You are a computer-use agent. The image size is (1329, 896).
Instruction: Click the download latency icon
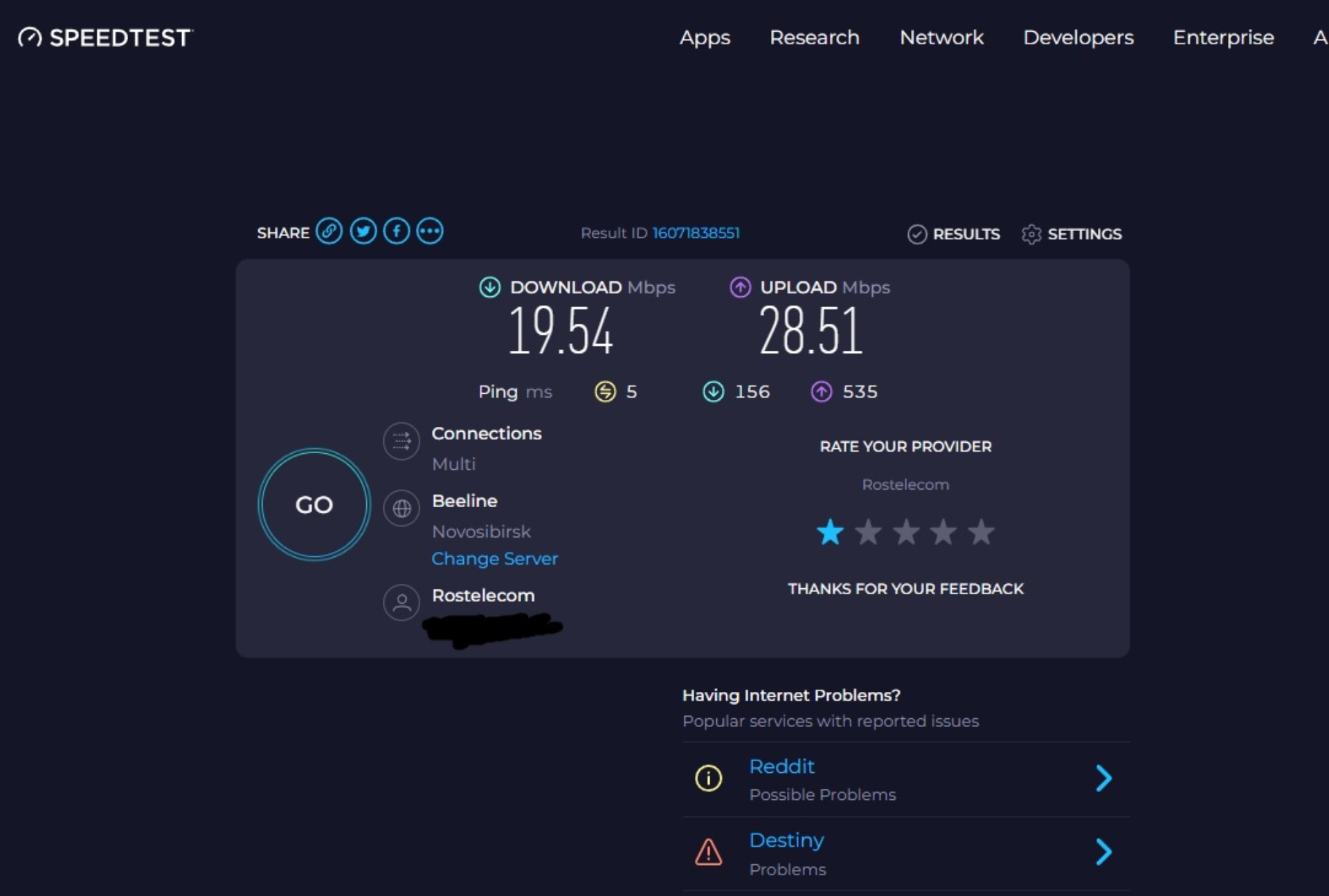(x=714, y=392)
